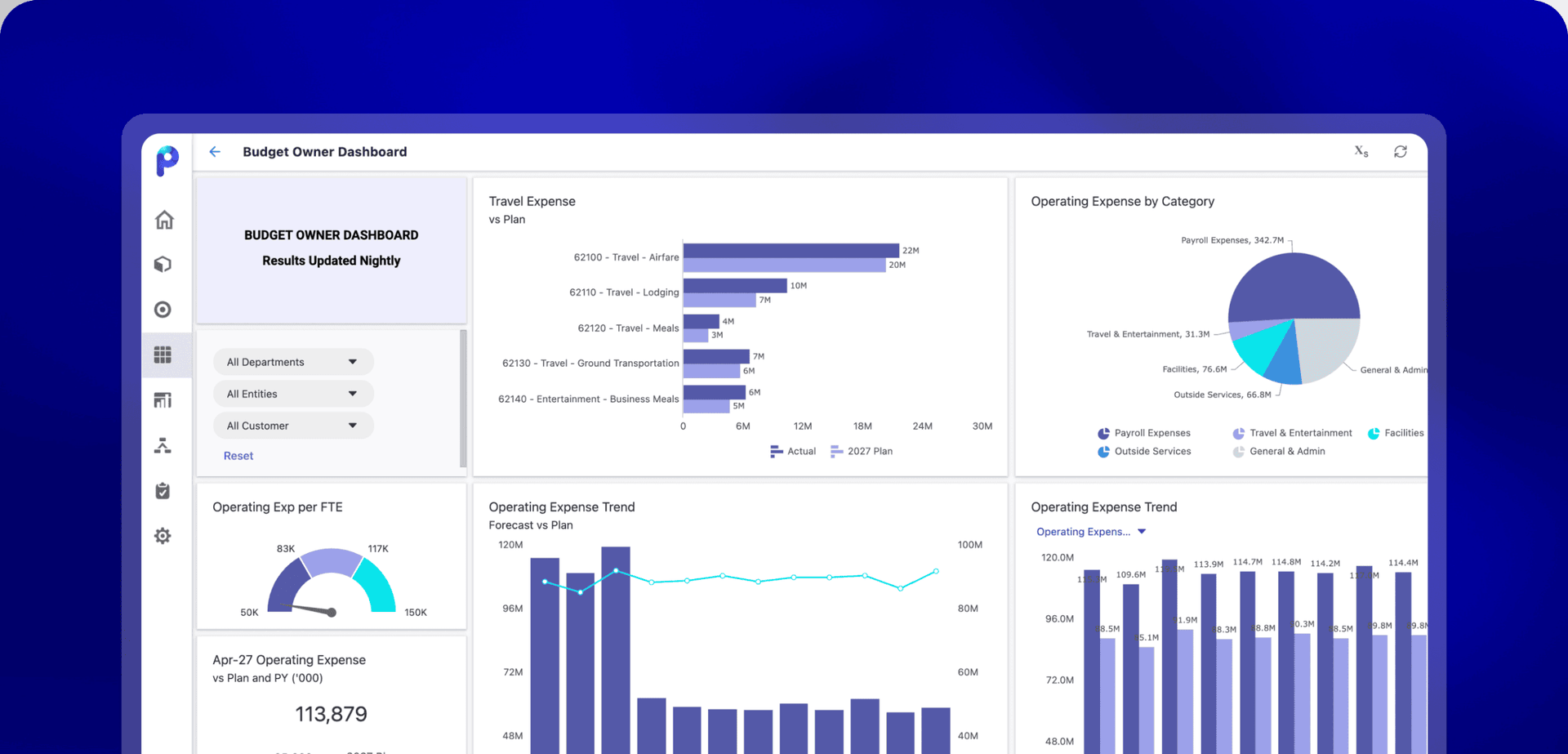1568x754 pixels.
Task: Click the '62140 - Entertainment - Business Meals' label
Action: [589, 399]
